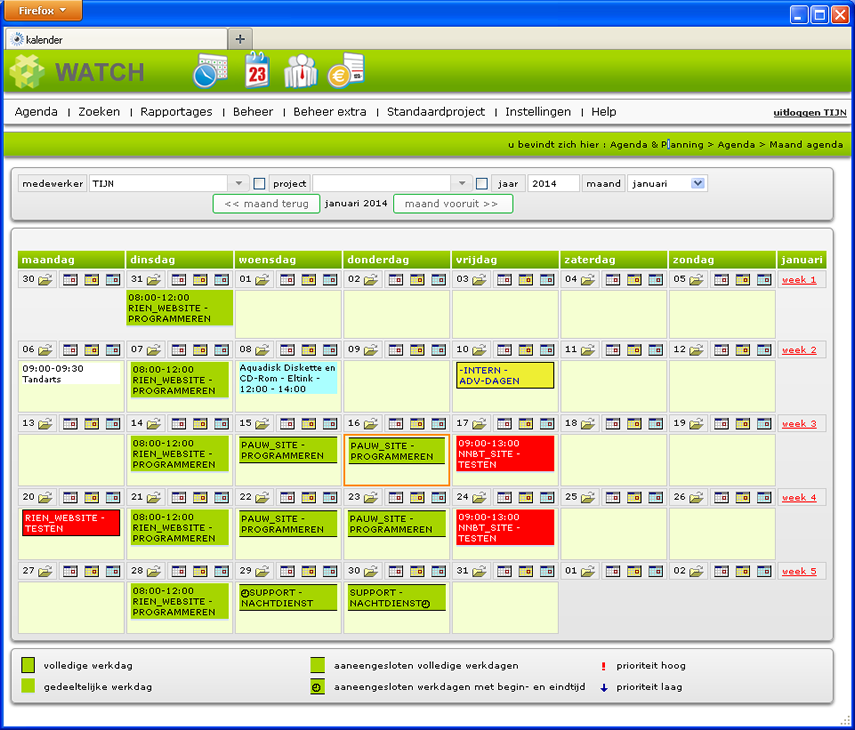The height and width of the screenshot is (730, 855).
Task: Click the yellow calendar icon for day 28
Action: click(200, 571)
